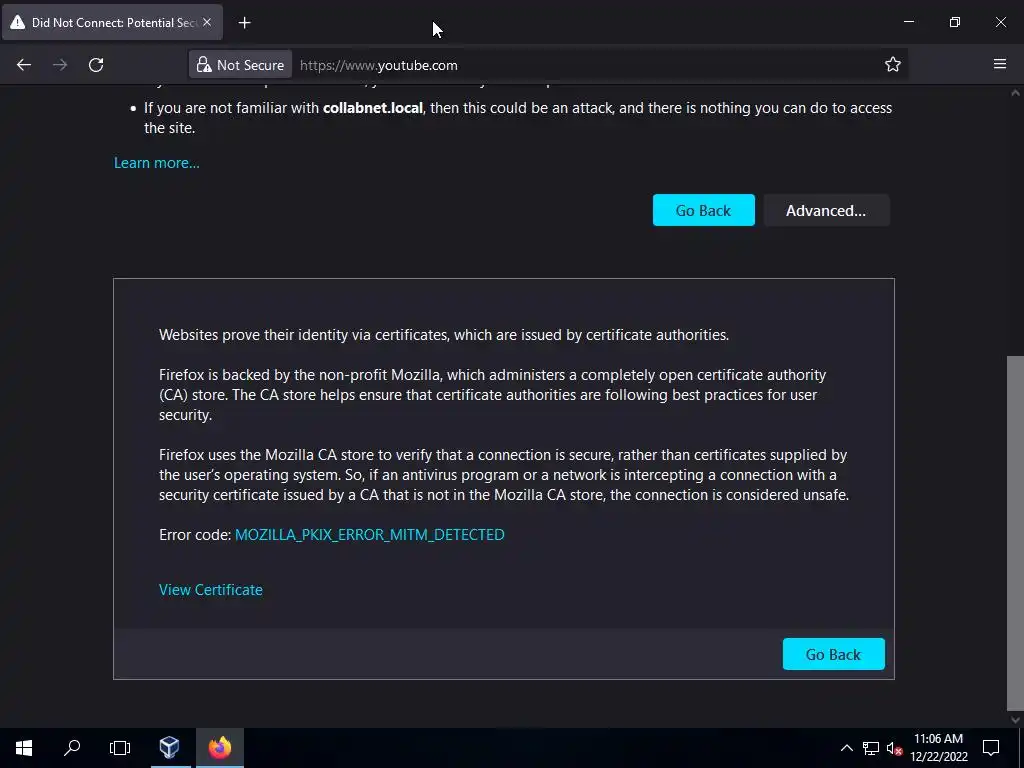
Task: Reload the current page
Action: [96, 65]
